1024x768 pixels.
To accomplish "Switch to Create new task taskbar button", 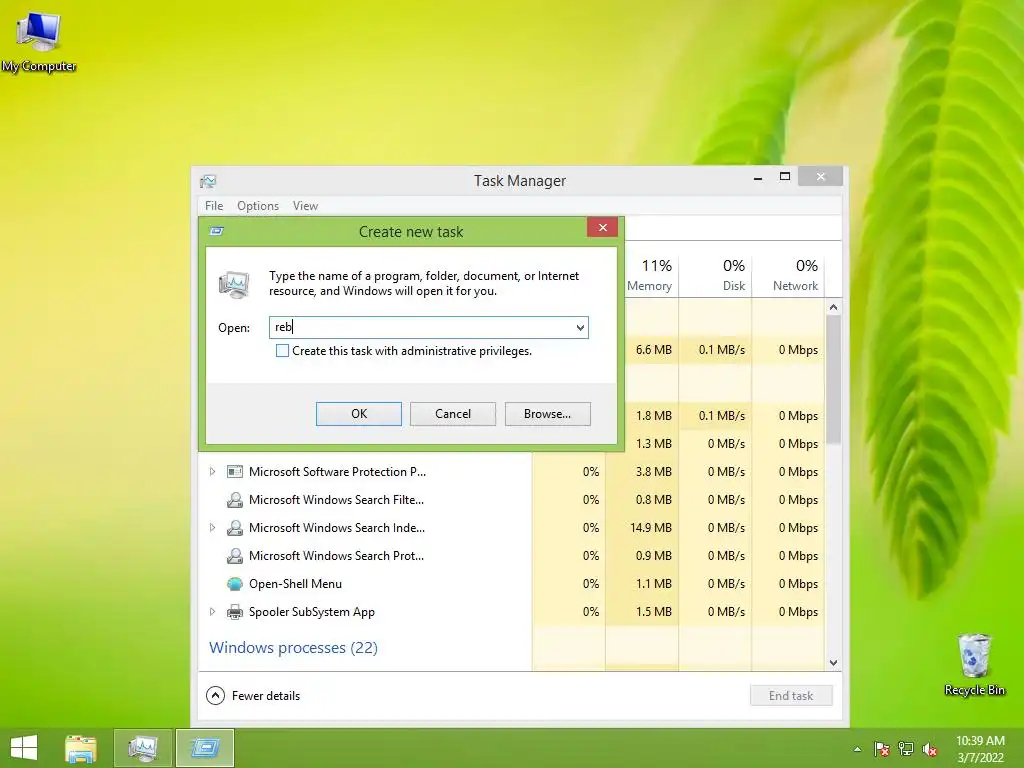I will click(x=205, y=748).
